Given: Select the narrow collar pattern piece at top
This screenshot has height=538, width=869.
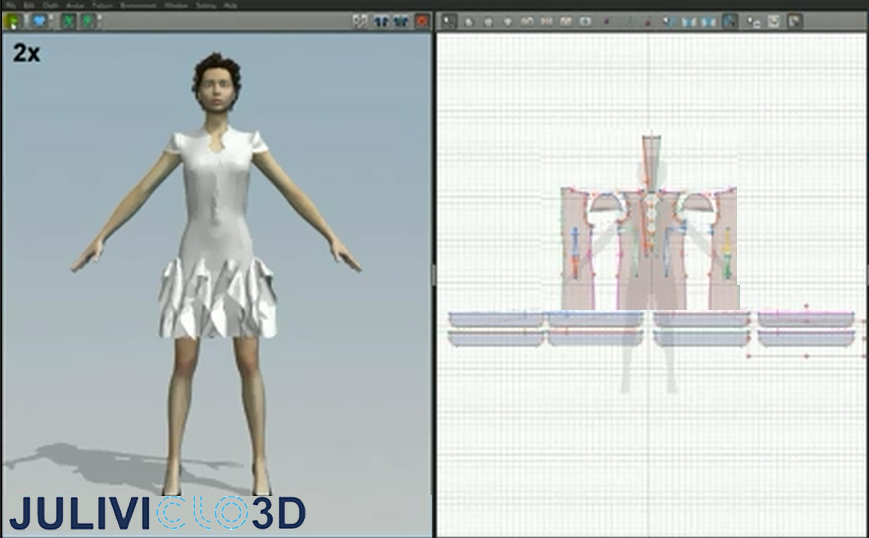Looking at the screenshot, I should click(652, 162).
